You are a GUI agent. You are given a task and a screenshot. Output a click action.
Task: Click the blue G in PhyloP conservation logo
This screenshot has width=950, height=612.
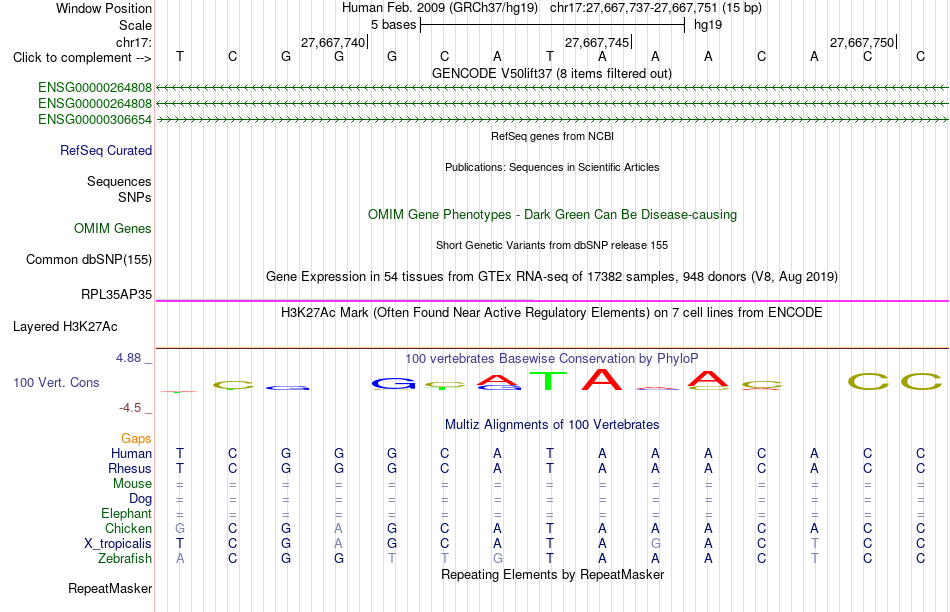point(393,384)
